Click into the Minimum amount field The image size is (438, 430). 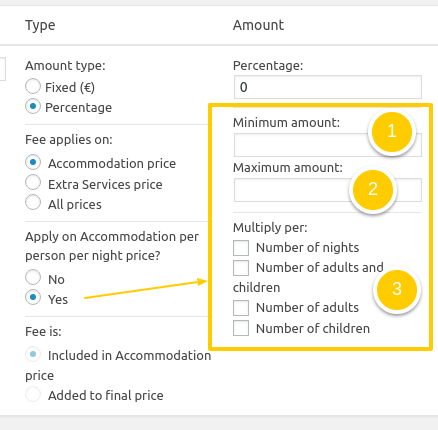point(328,145)
